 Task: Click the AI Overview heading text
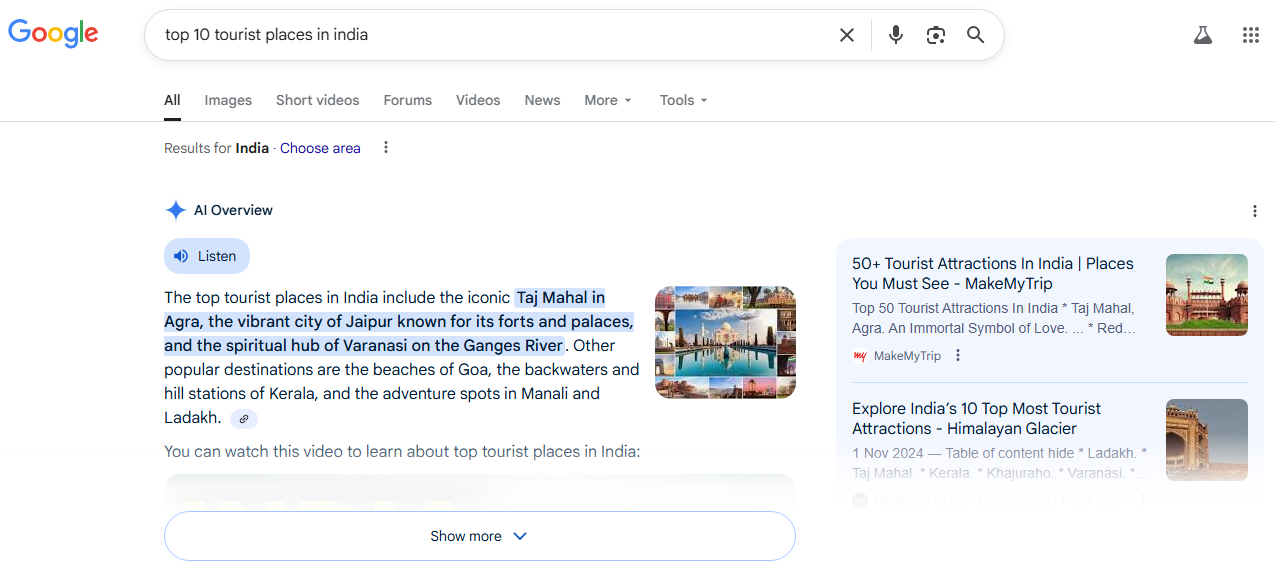233,210
